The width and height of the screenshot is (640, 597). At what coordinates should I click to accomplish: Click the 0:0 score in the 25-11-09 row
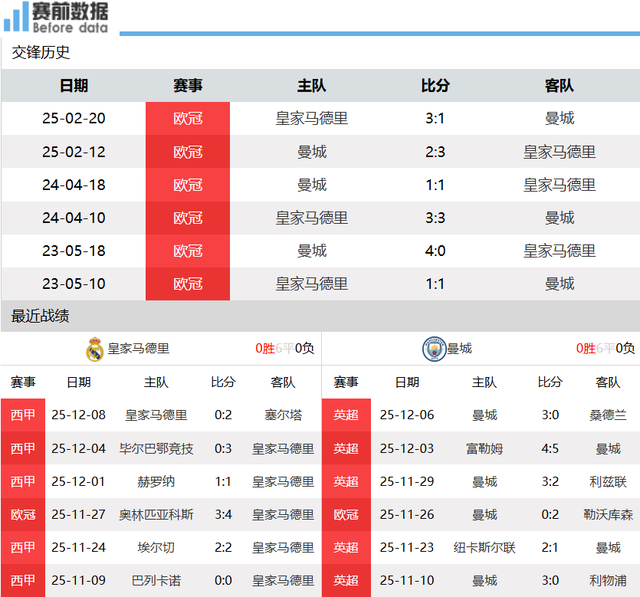223,580
